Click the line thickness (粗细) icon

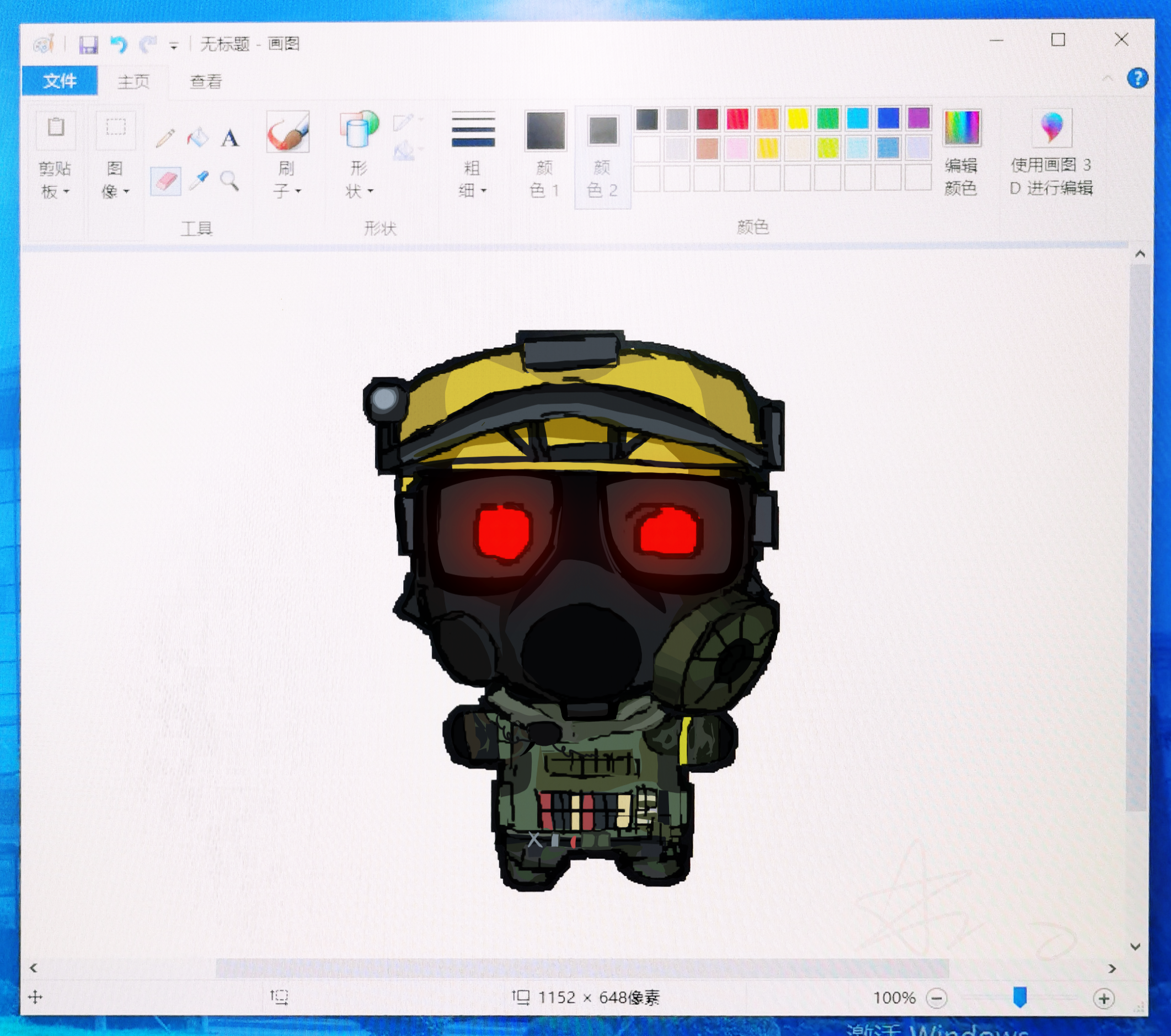(473, 131)
